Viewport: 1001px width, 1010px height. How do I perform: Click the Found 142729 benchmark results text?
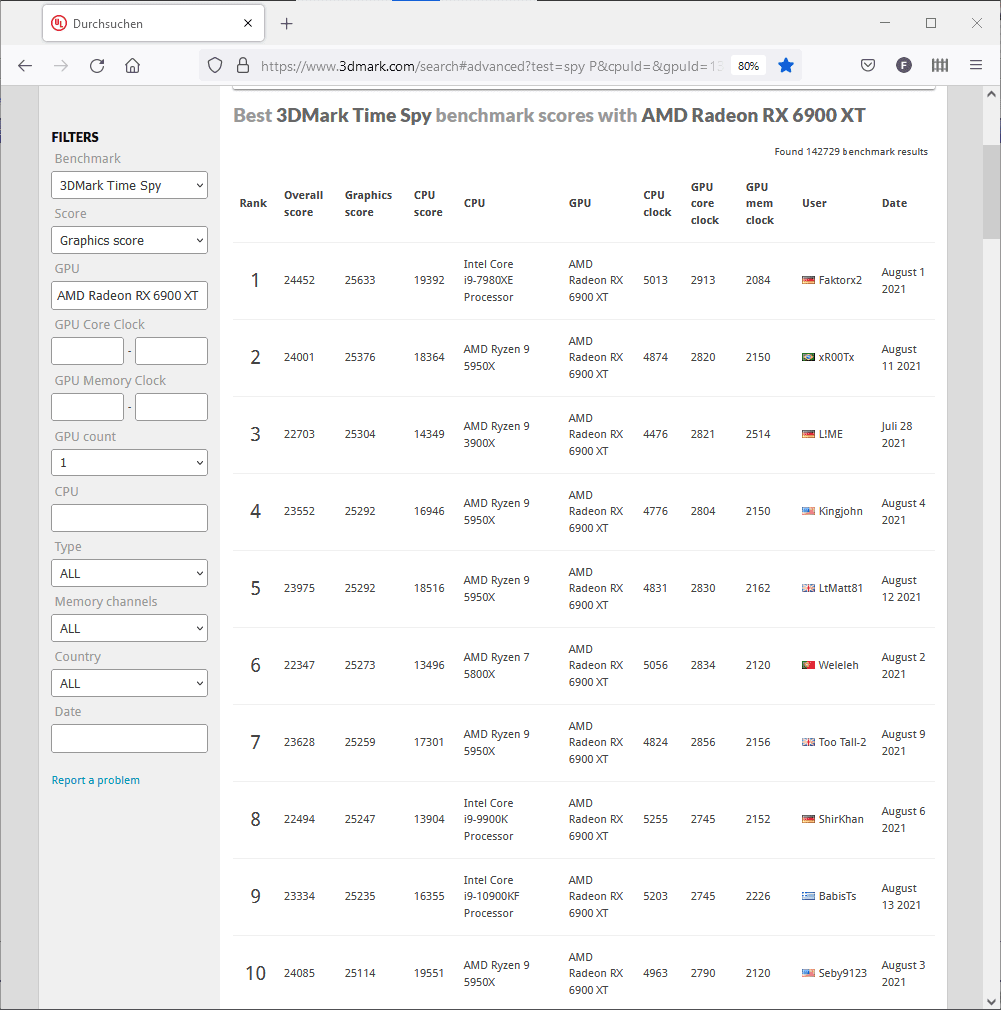pos(851,152)
